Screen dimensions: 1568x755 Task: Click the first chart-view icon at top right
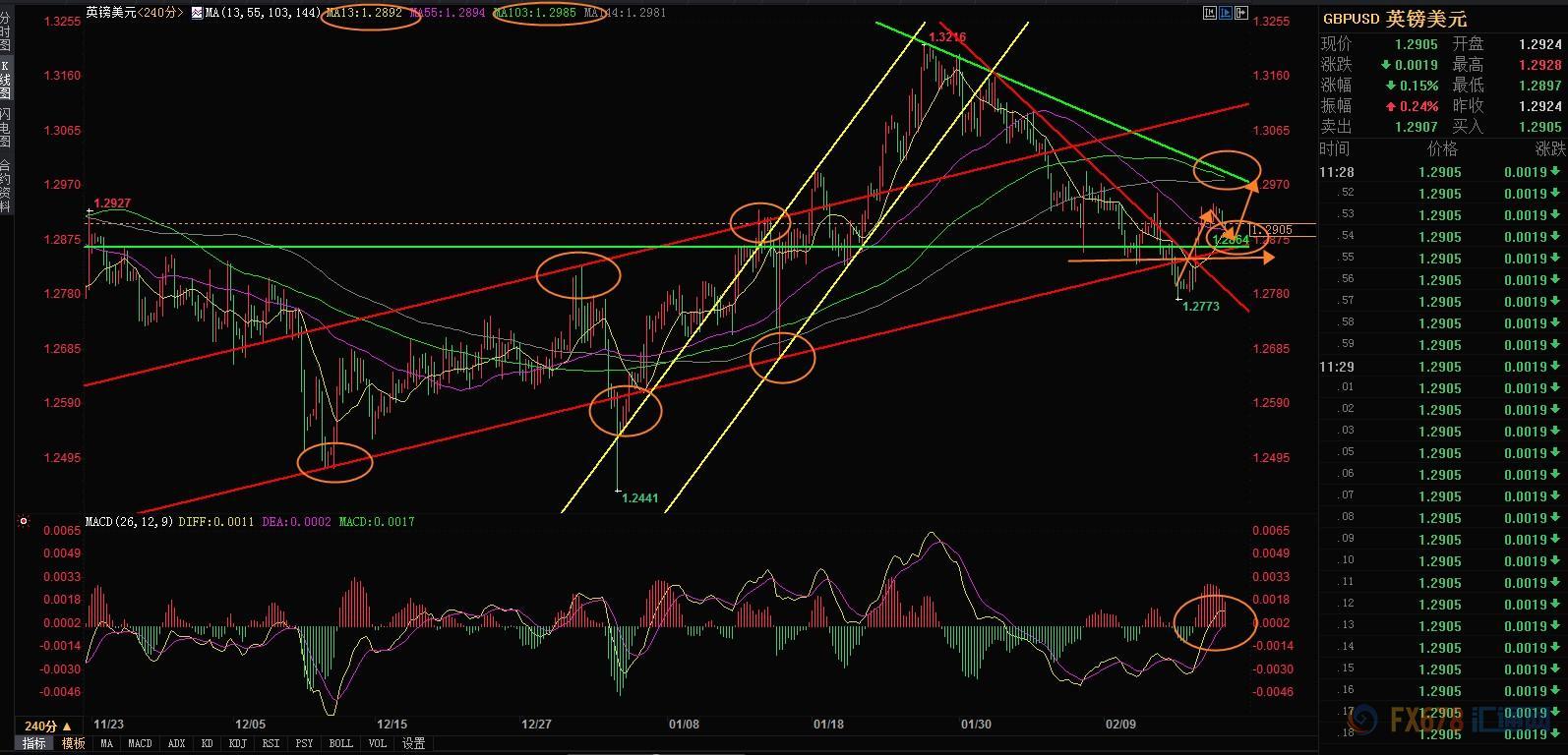pos(1208,14)
